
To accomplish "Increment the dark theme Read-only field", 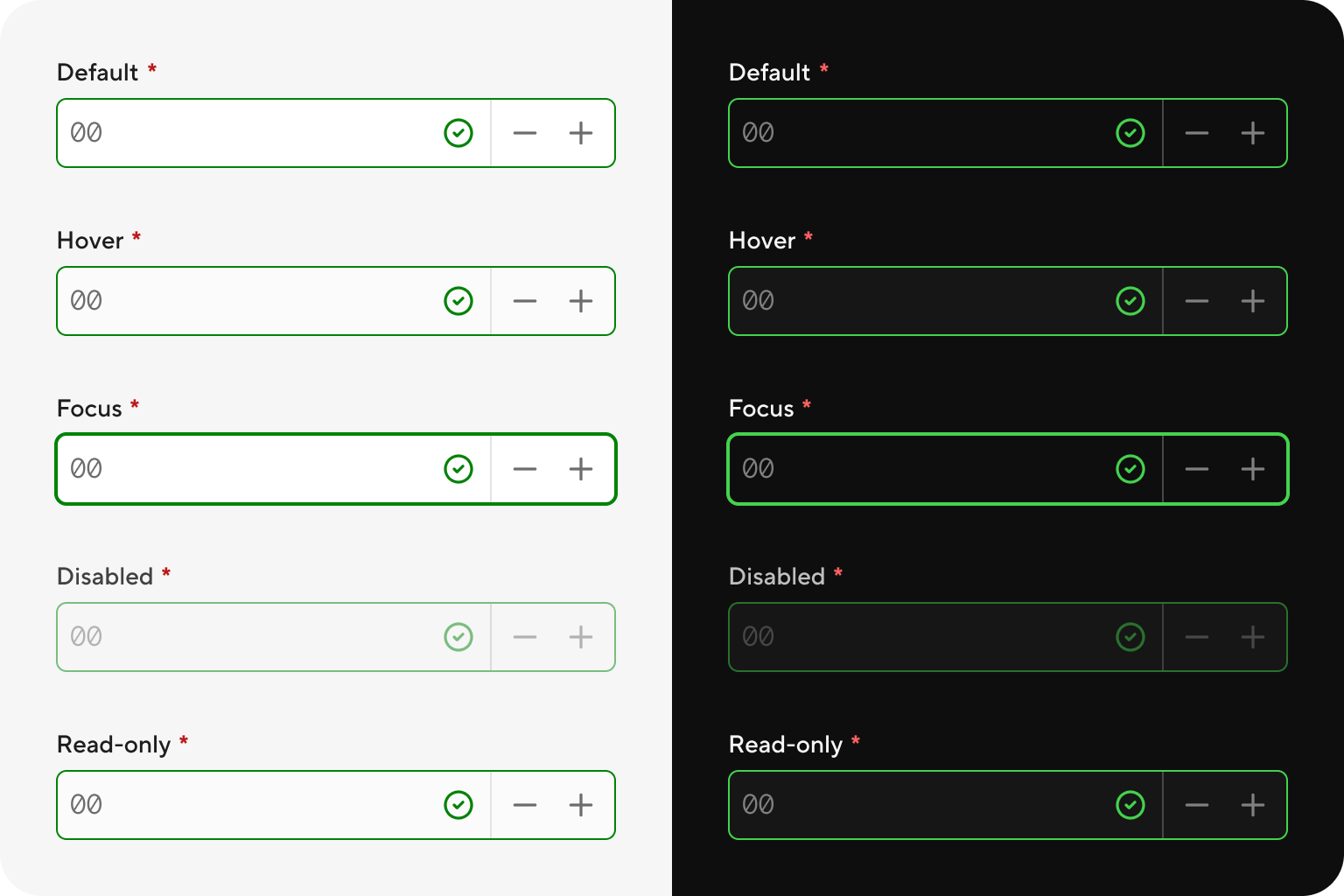I will [x=1253, y=805].
